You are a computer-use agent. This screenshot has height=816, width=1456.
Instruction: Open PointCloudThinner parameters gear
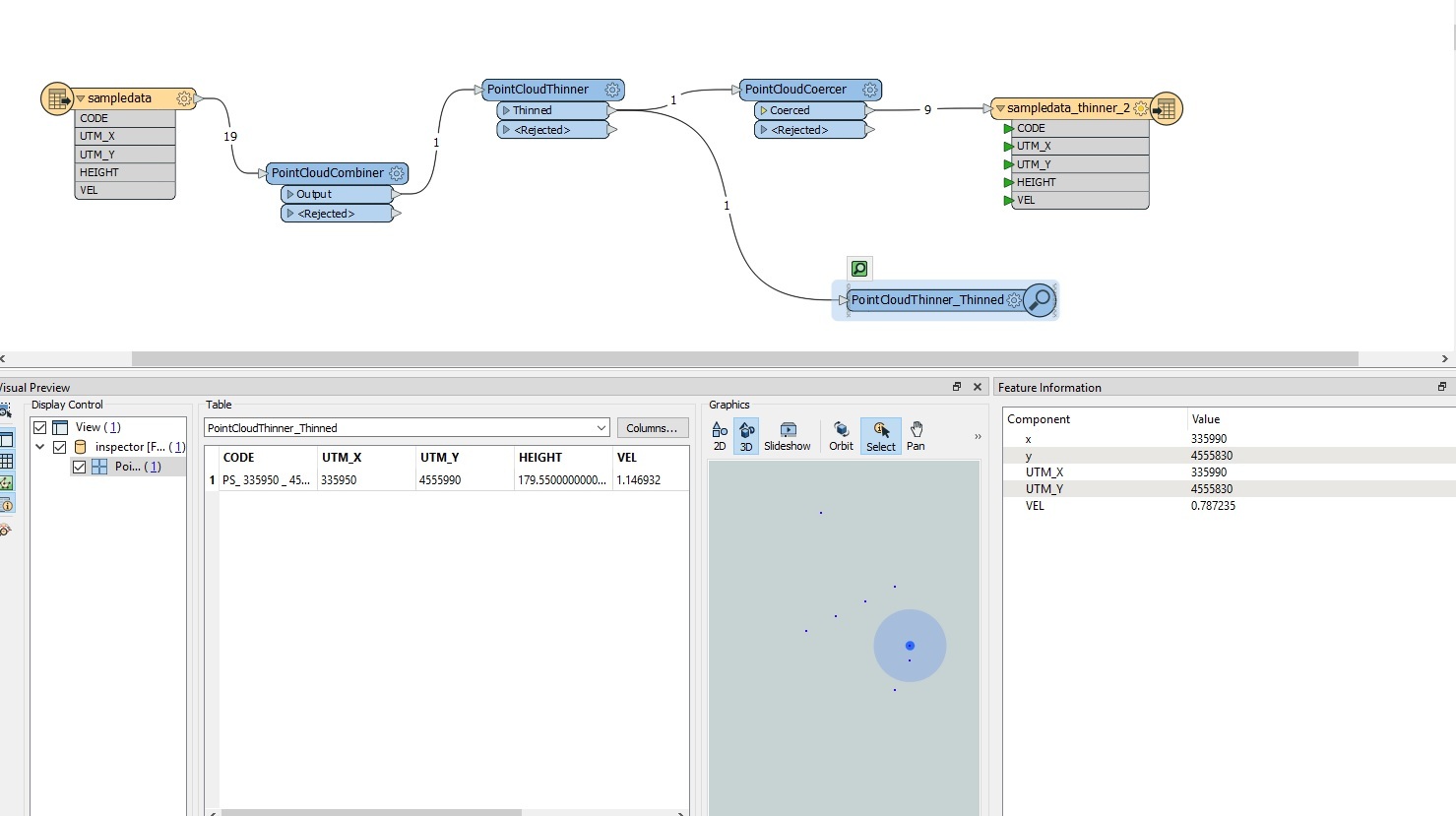pyautogui.click(x=612, y=90)
